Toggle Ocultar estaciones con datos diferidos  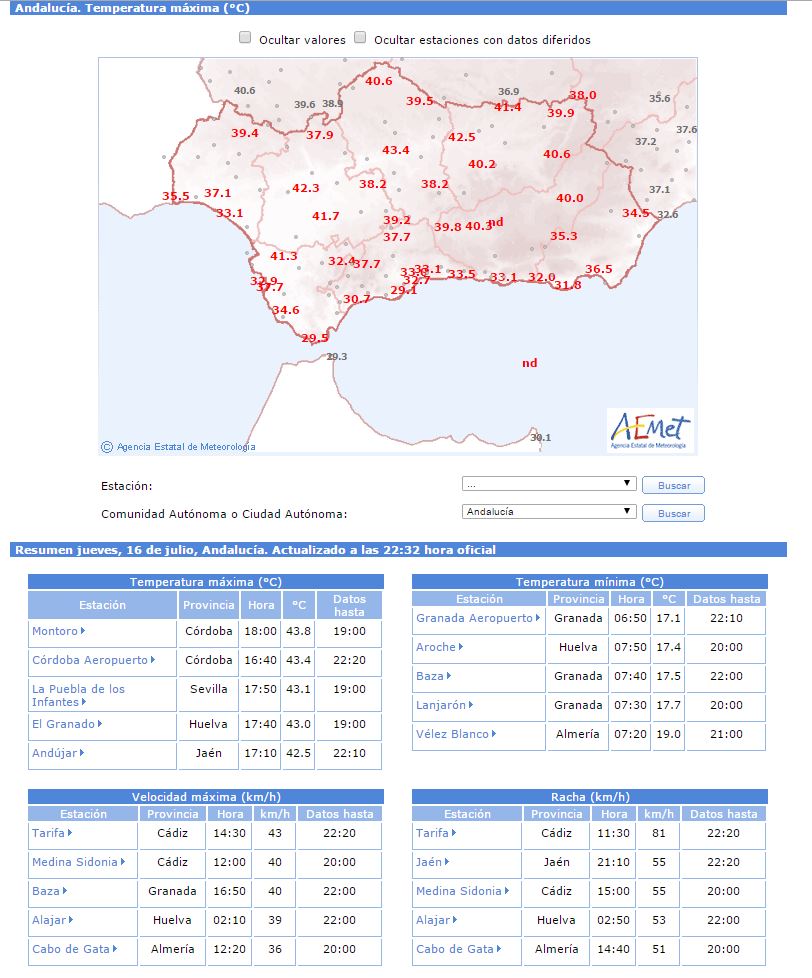[x=360, y=37]
